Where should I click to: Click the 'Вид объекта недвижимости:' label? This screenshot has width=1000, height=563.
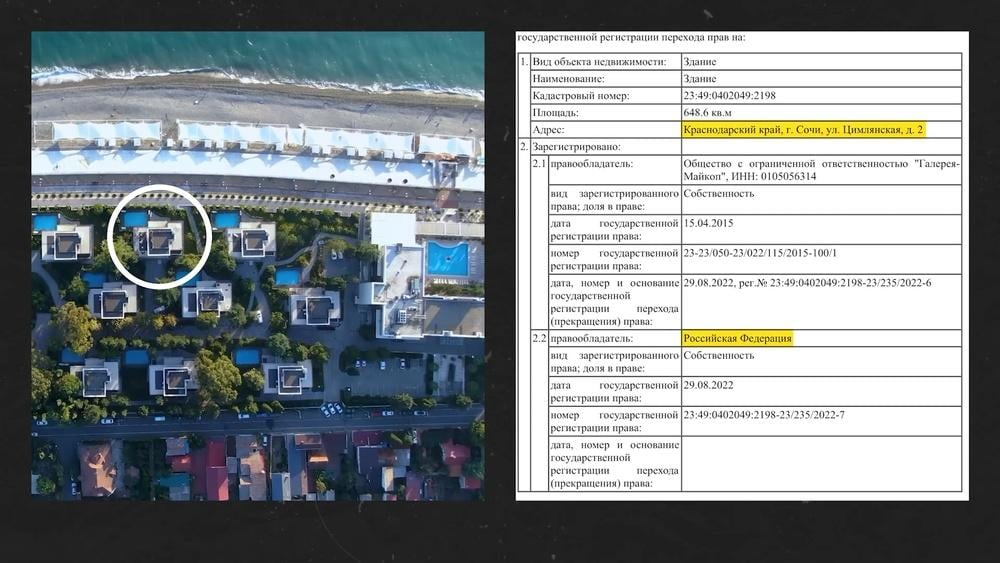point(597,61)
